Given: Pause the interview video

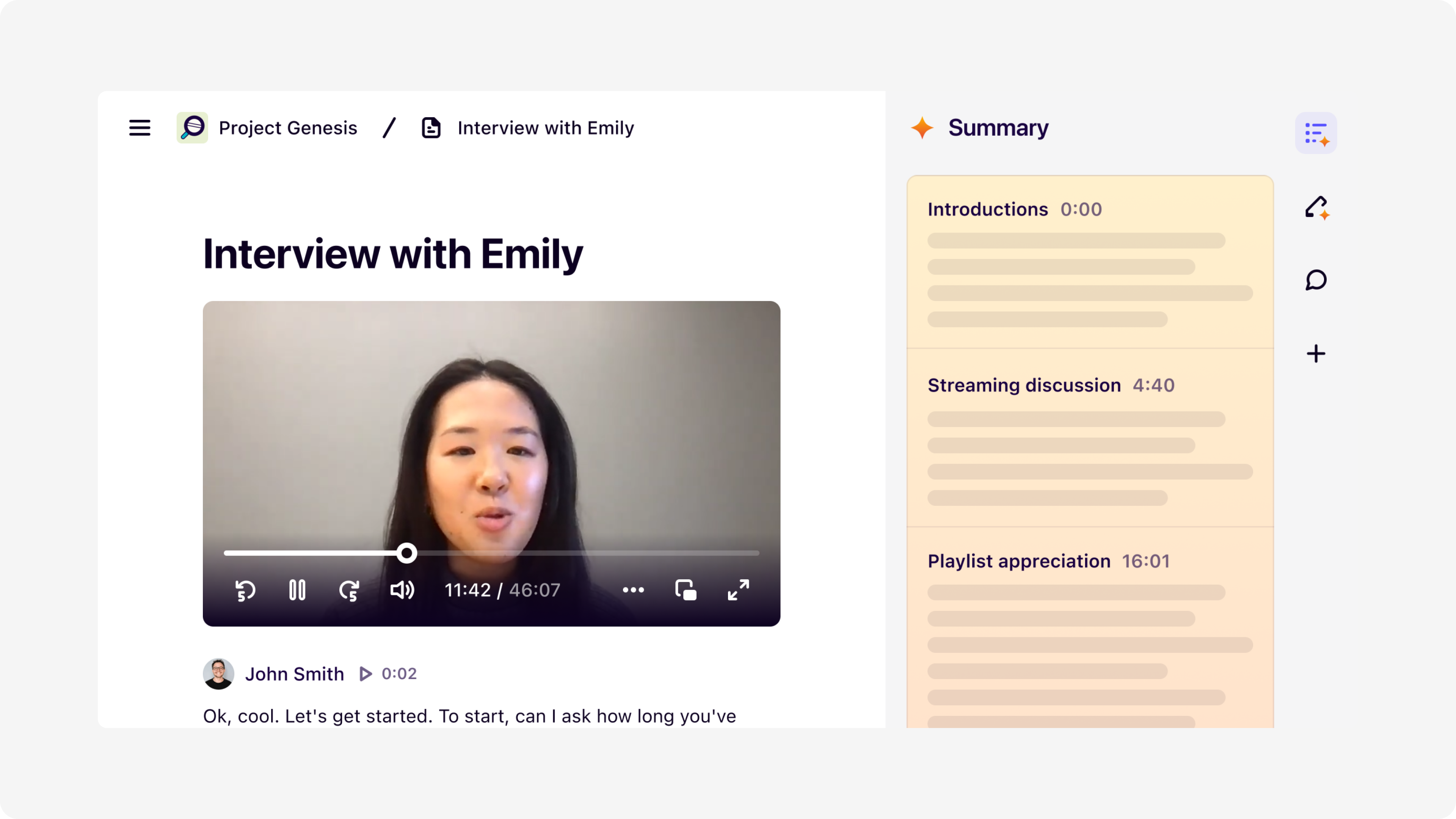Looking at the screenshot, I should (297, 590).
